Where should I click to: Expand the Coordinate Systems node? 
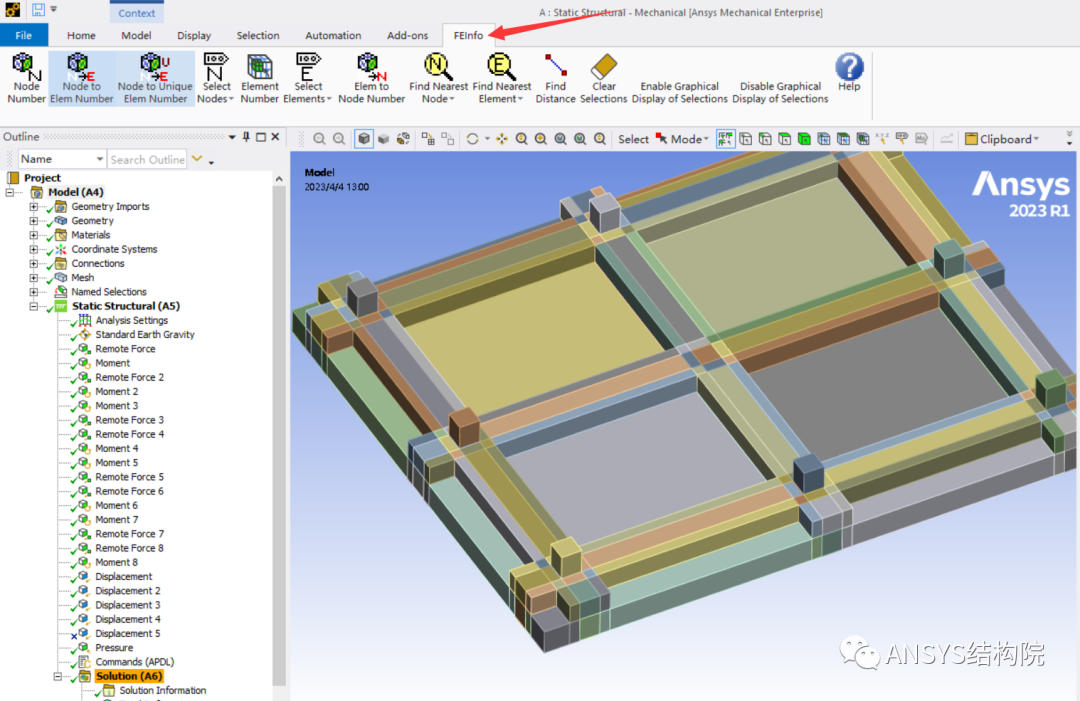coord(34,249)
